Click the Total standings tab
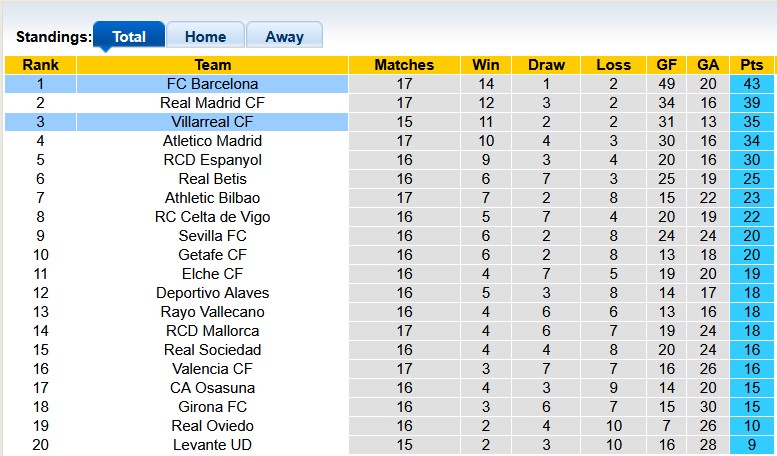 pyautogui.click(x=129, y=37)
